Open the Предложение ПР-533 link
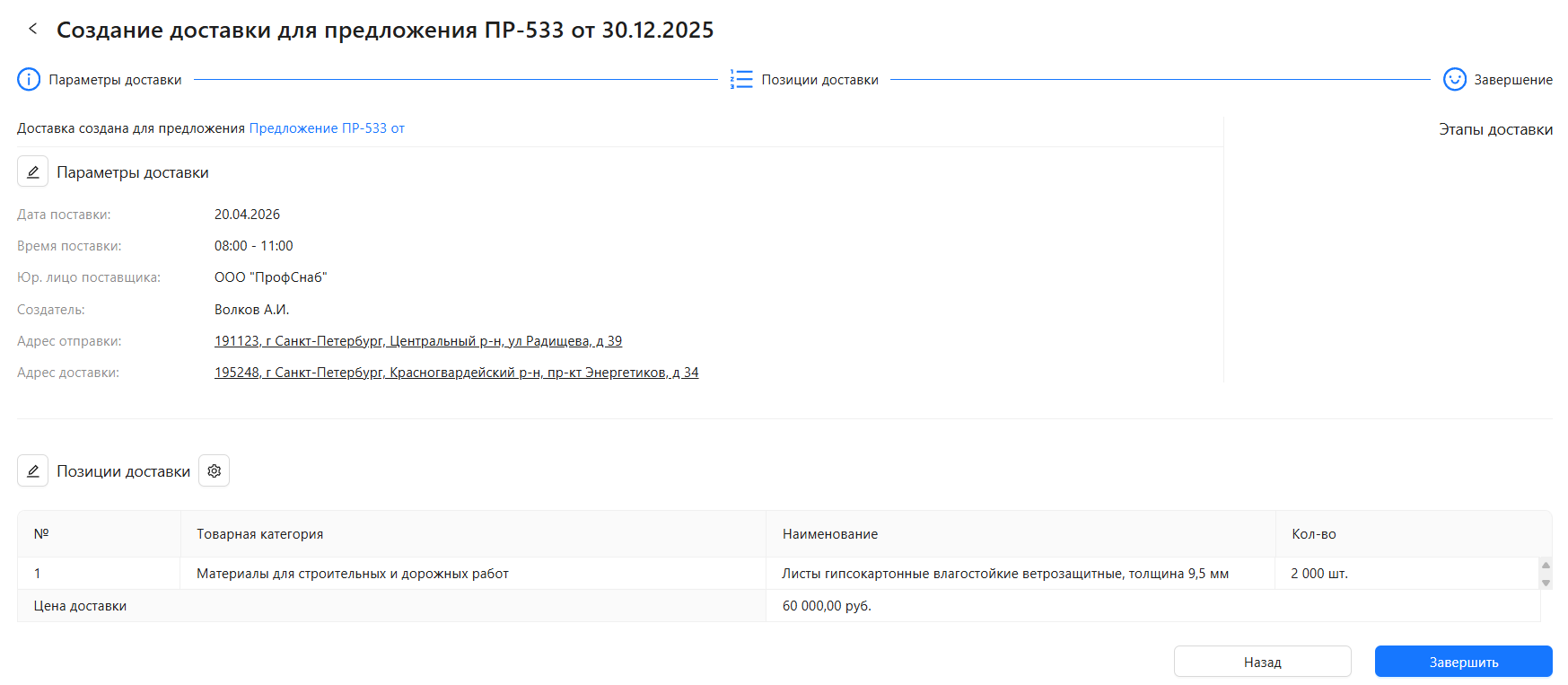This screenshot has height=685, width=1568. 327,128
